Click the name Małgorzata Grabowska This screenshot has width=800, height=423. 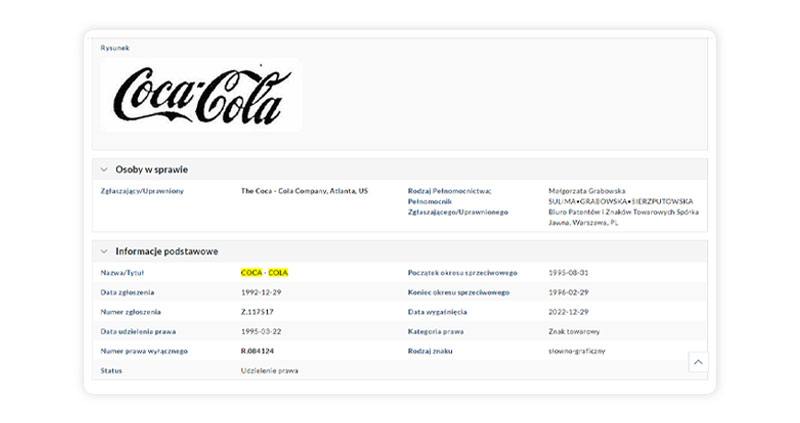pos(587,191)
